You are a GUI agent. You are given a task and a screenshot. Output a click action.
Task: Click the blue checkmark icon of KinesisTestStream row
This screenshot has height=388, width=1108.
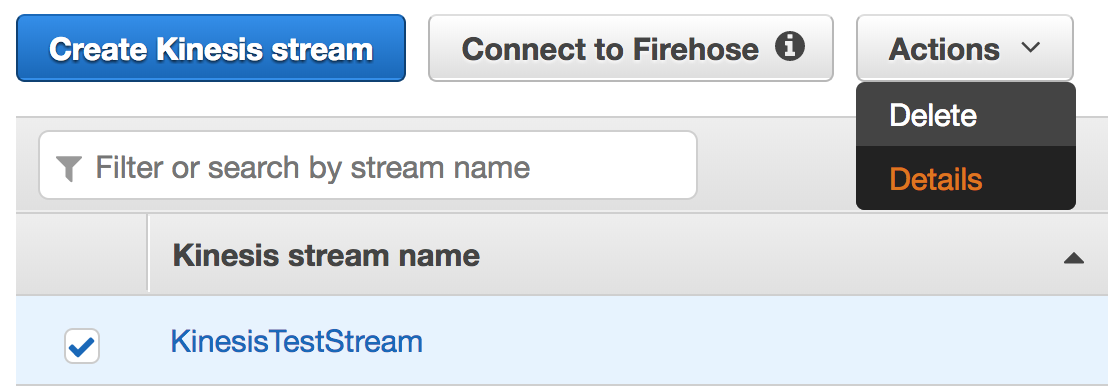[82, 346]
